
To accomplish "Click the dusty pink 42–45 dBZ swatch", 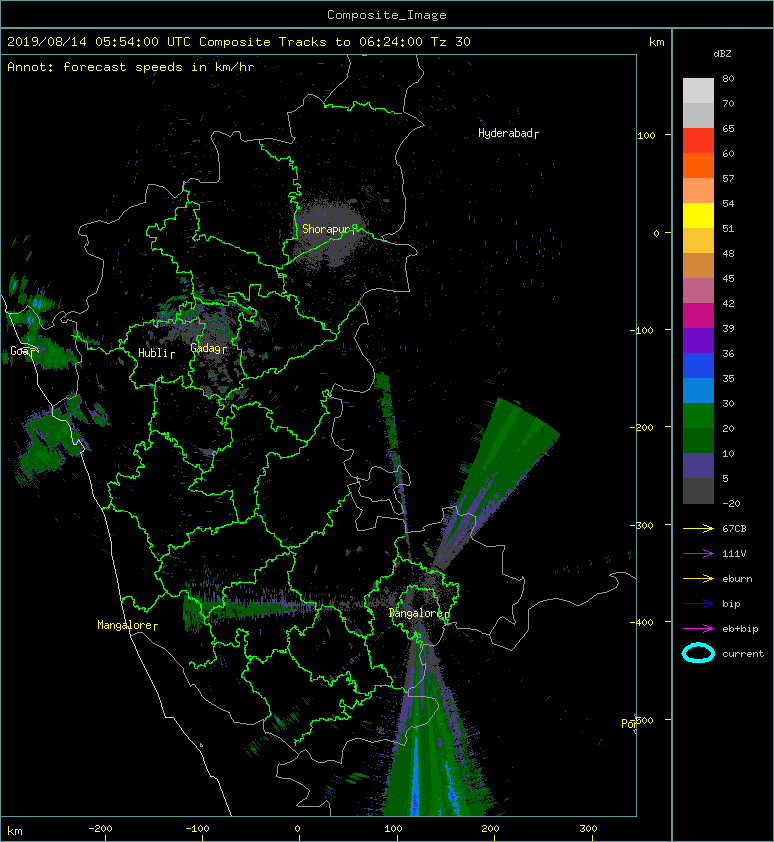I will pos(698,291).
